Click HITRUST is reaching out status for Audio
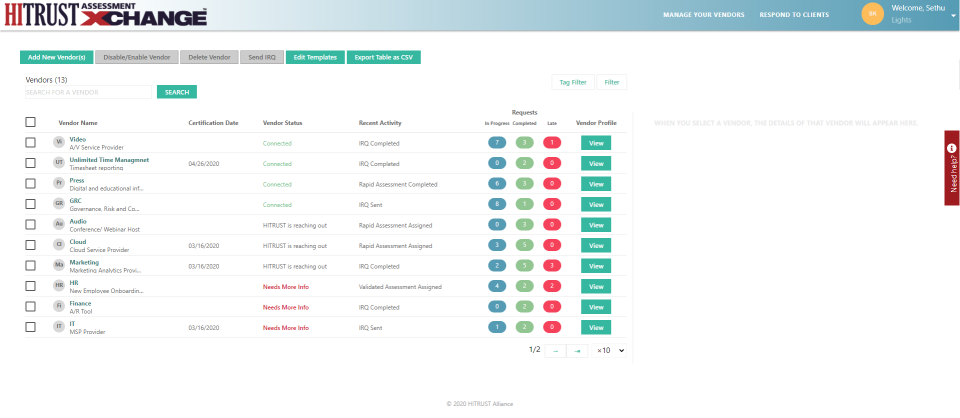 (294, 225)
